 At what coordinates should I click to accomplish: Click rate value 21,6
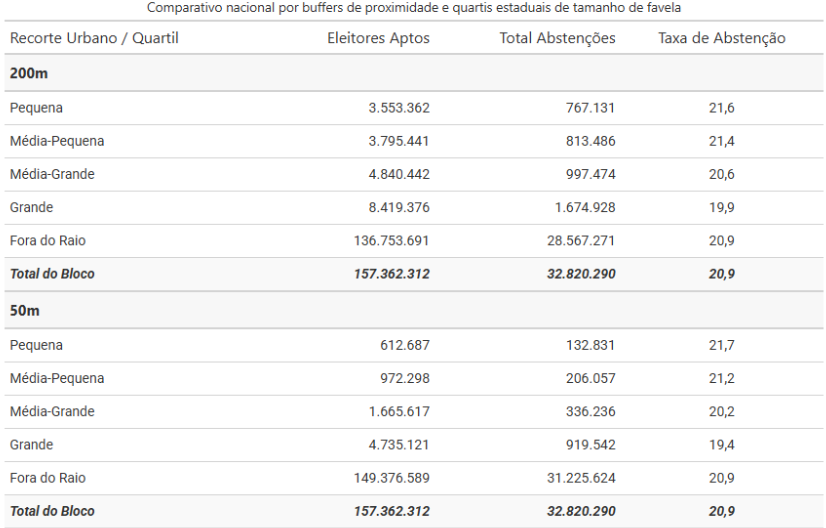722,108
